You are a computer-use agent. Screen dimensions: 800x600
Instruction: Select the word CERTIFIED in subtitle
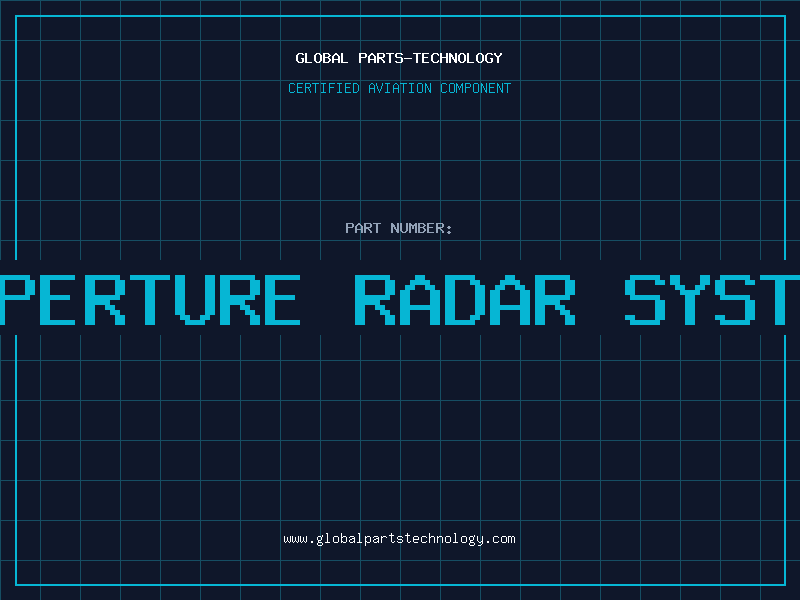pos(324,88)
